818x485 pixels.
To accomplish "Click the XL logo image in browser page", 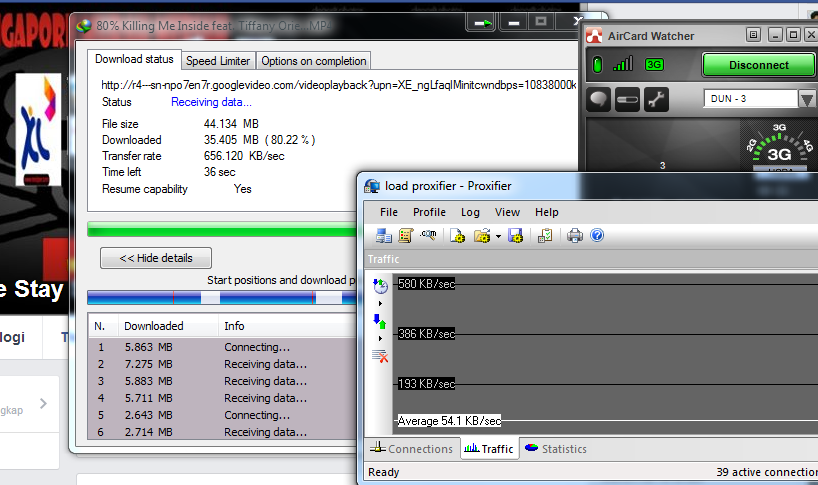I will pyautogui.click(x=38, y=129).
